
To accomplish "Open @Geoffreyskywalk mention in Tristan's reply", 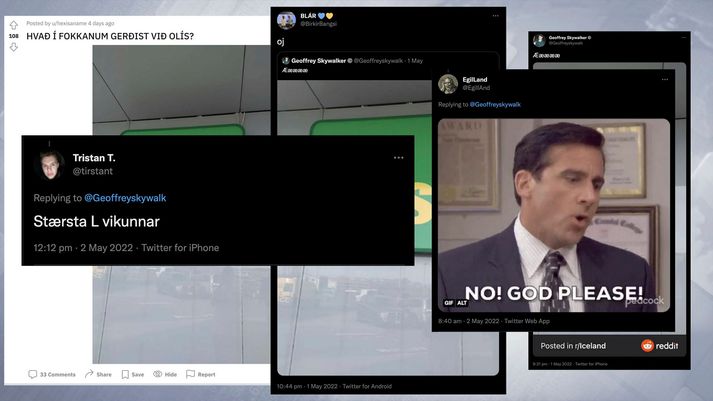I will (x=125, y=198).
